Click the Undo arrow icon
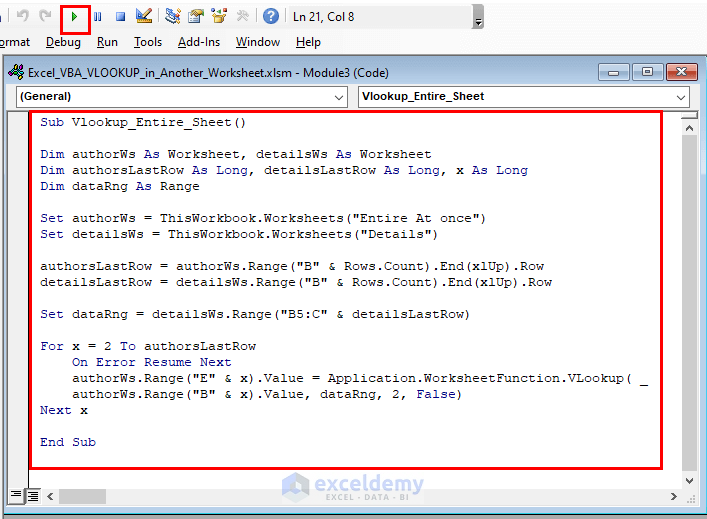Screen dimensions: 707x519 21,16
